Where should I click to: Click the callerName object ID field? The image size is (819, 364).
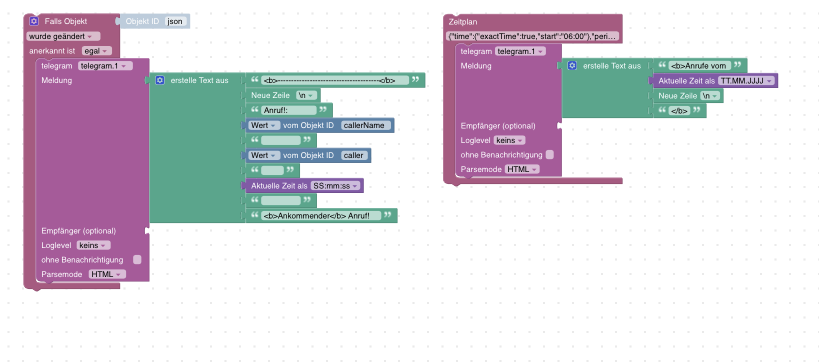point(366,125)
